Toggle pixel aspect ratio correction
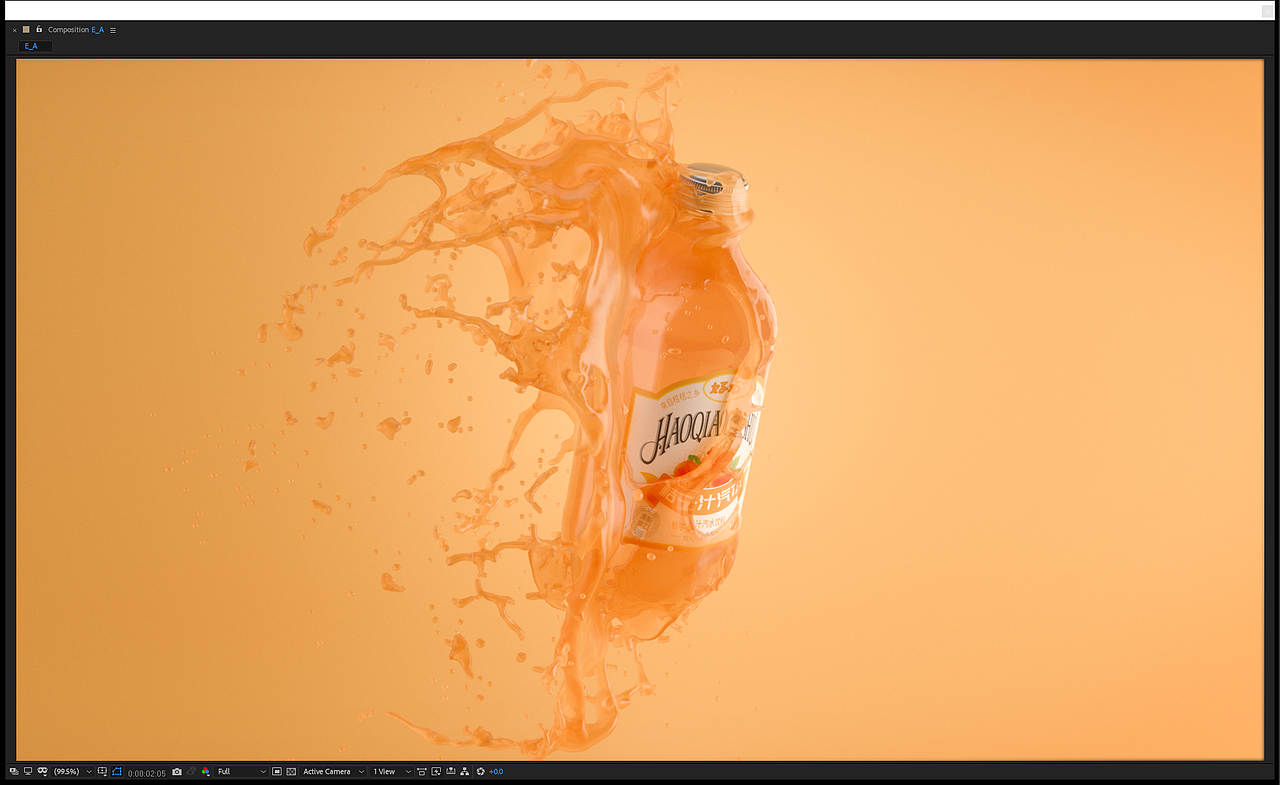 point(422,771)
